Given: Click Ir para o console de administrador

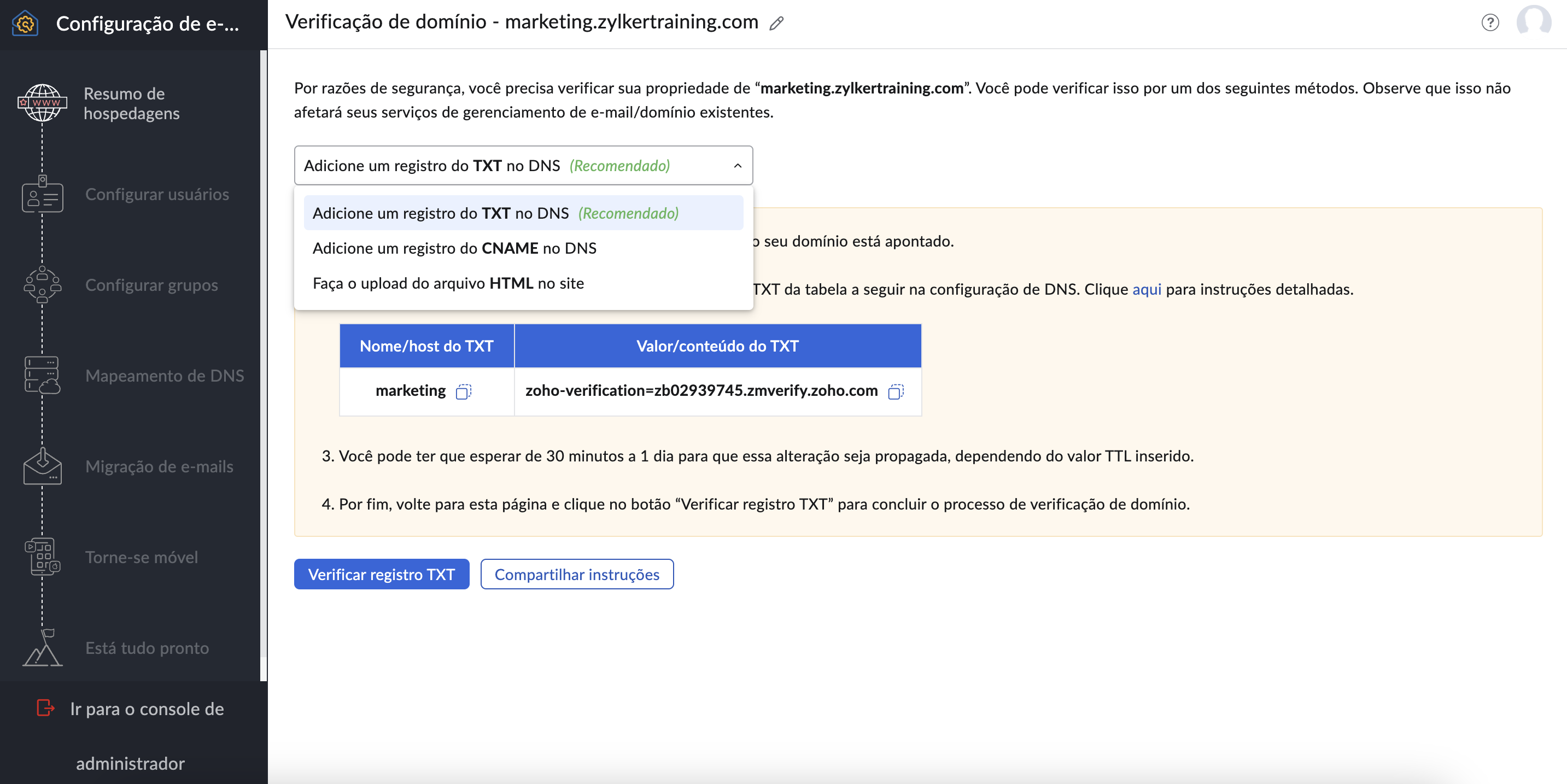Looking at the screenshot, I should point(146,735).
